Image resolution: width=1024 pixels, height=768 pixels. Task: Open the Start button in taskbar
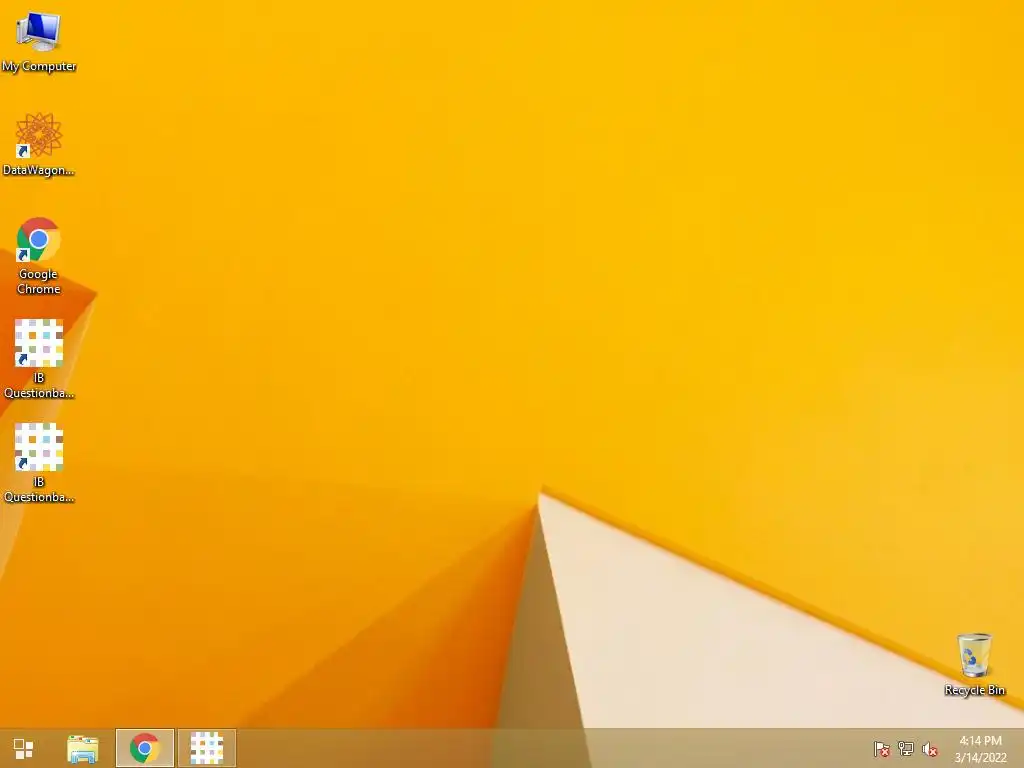24,748
